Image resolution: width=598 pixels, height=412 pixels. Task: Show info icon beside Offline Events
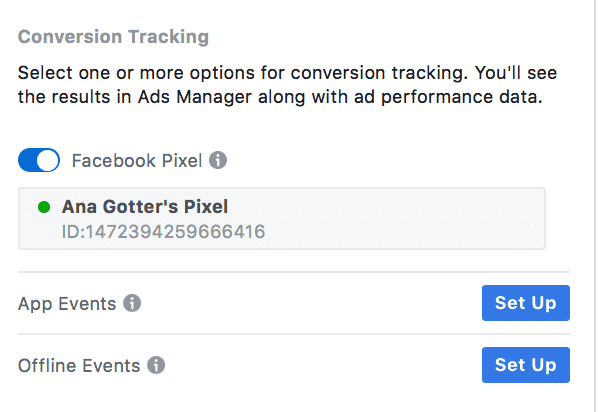tap(156, 365)
